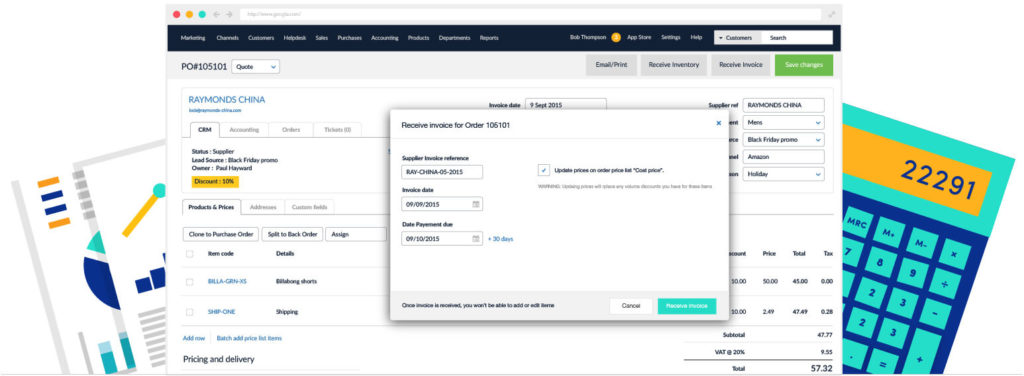Click Clone to Purchase Order
The height and width of the screenshot is (376, 1024).
[x=221, y=234]
